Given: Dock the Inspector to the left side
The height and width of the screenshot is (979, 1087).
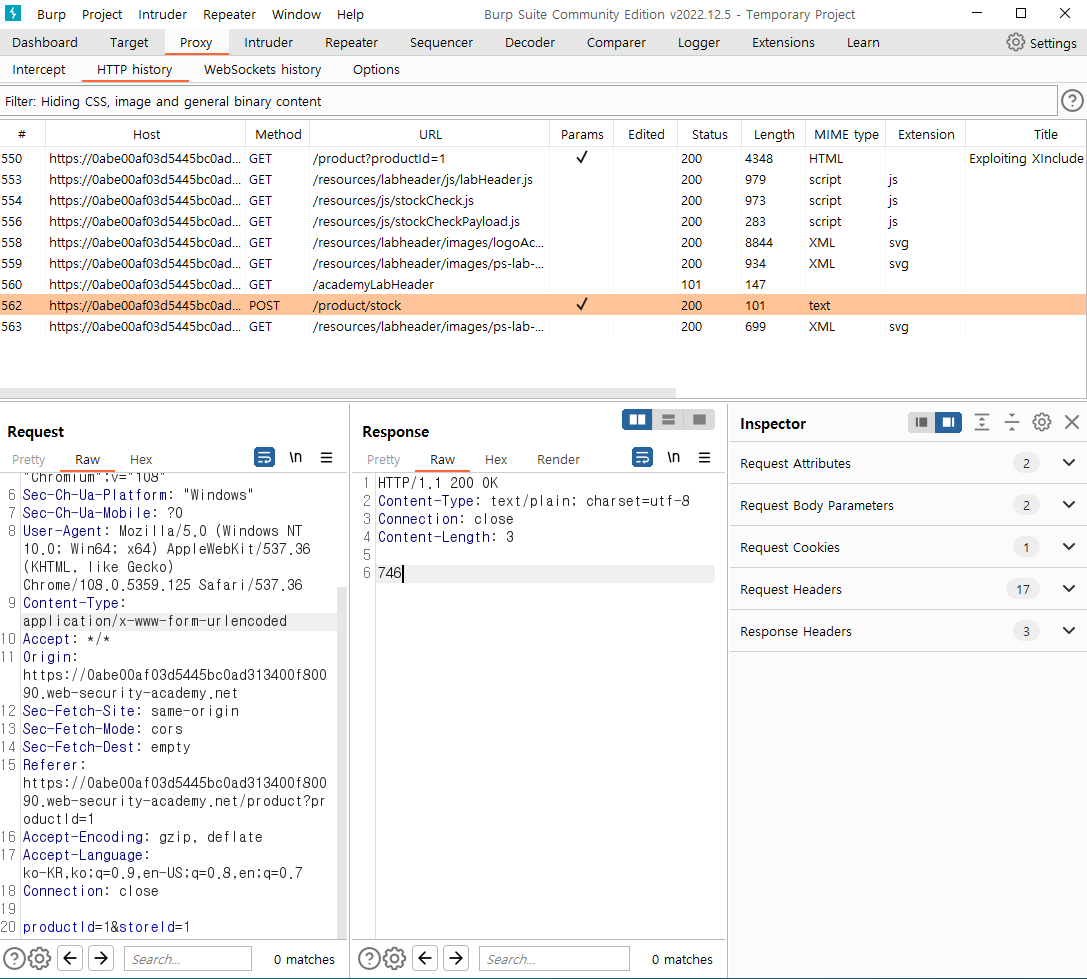Looking at the screenshot, I should coord(921,422).
